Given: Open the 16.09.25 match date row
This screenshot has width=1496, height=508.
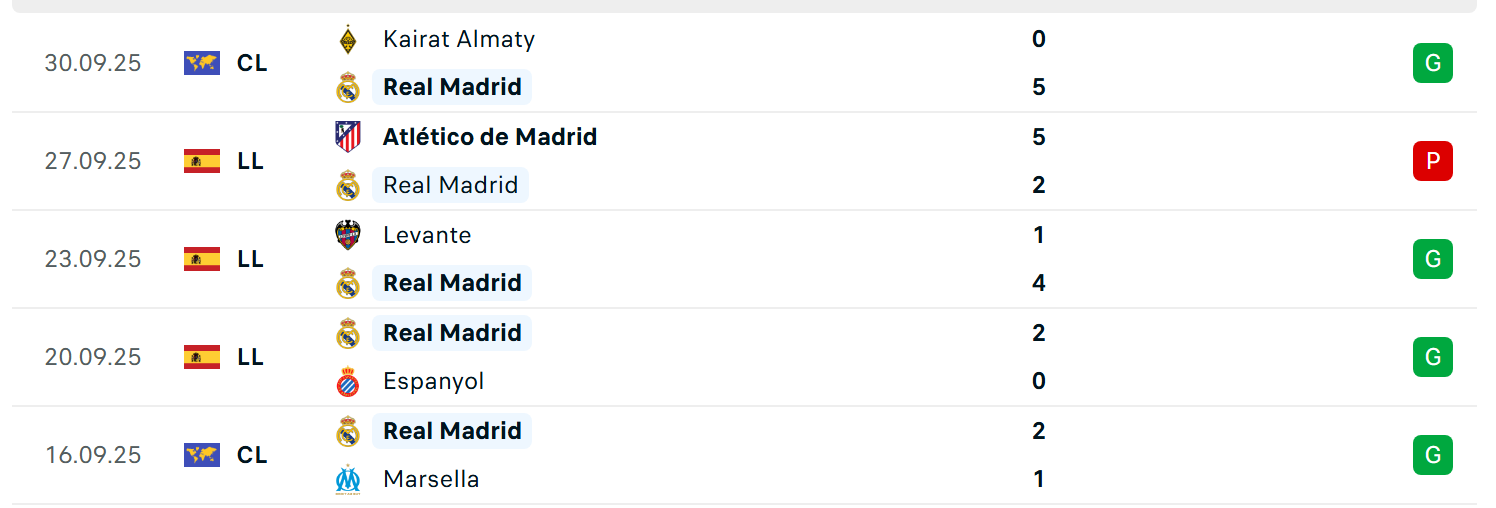Looking at the screenshot, I should click(744, 455).
